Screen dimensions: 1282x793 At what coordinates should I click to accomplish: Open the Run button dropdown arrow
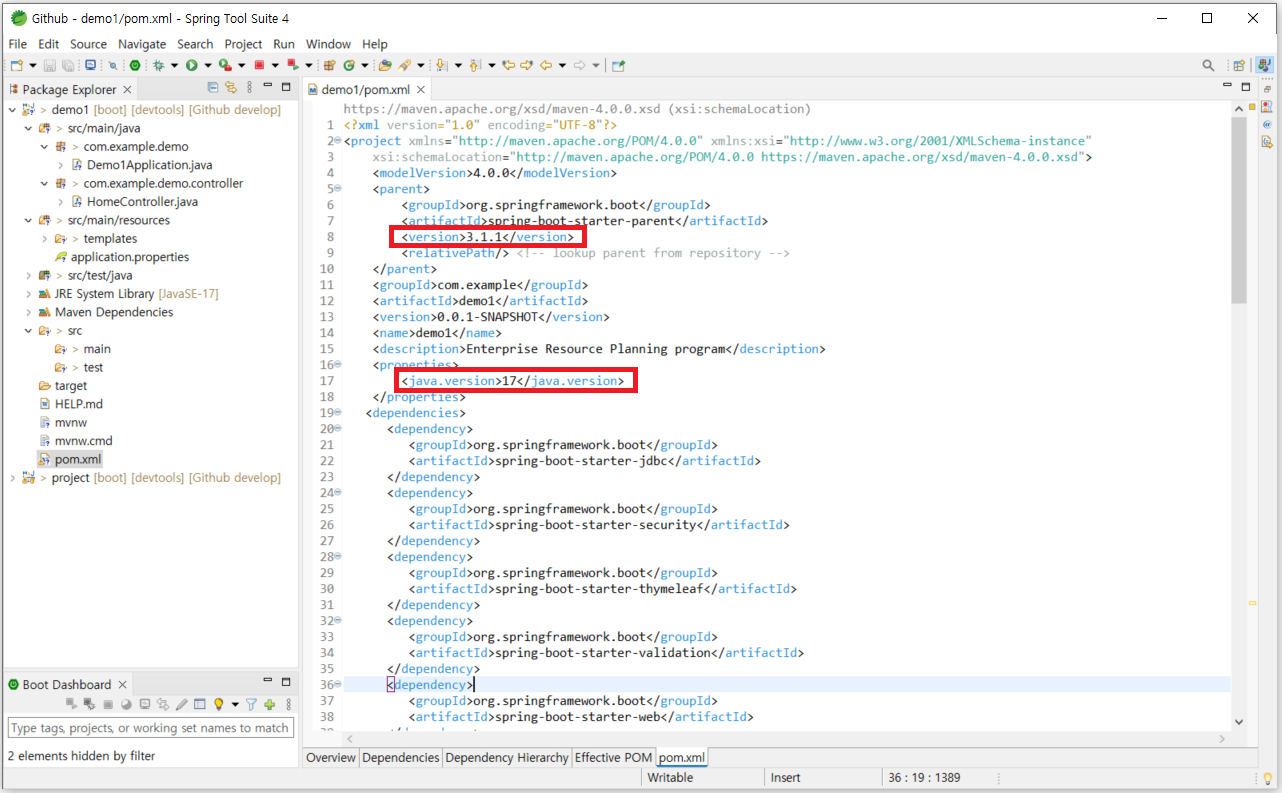[x=208, y=65]
